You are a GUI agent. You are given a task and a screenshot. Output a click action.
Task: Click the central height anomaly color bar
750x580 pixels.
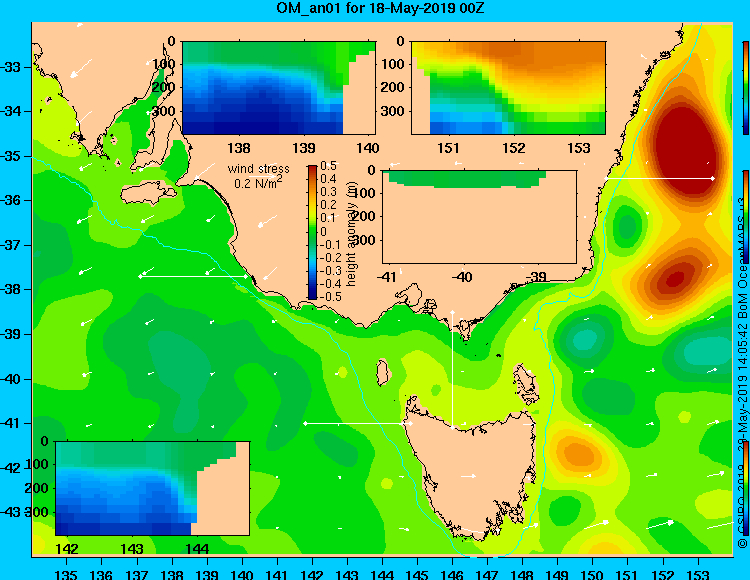pos(312,232)
